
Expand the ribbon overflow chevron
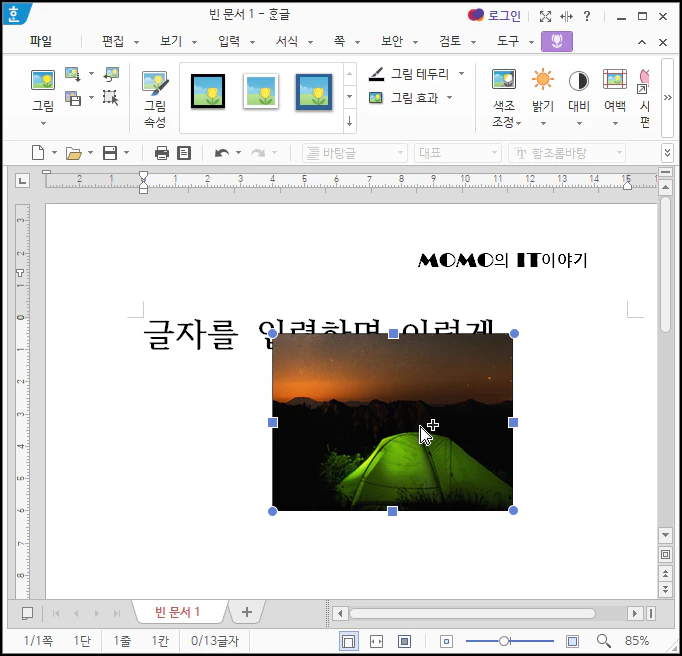point(668,97)
